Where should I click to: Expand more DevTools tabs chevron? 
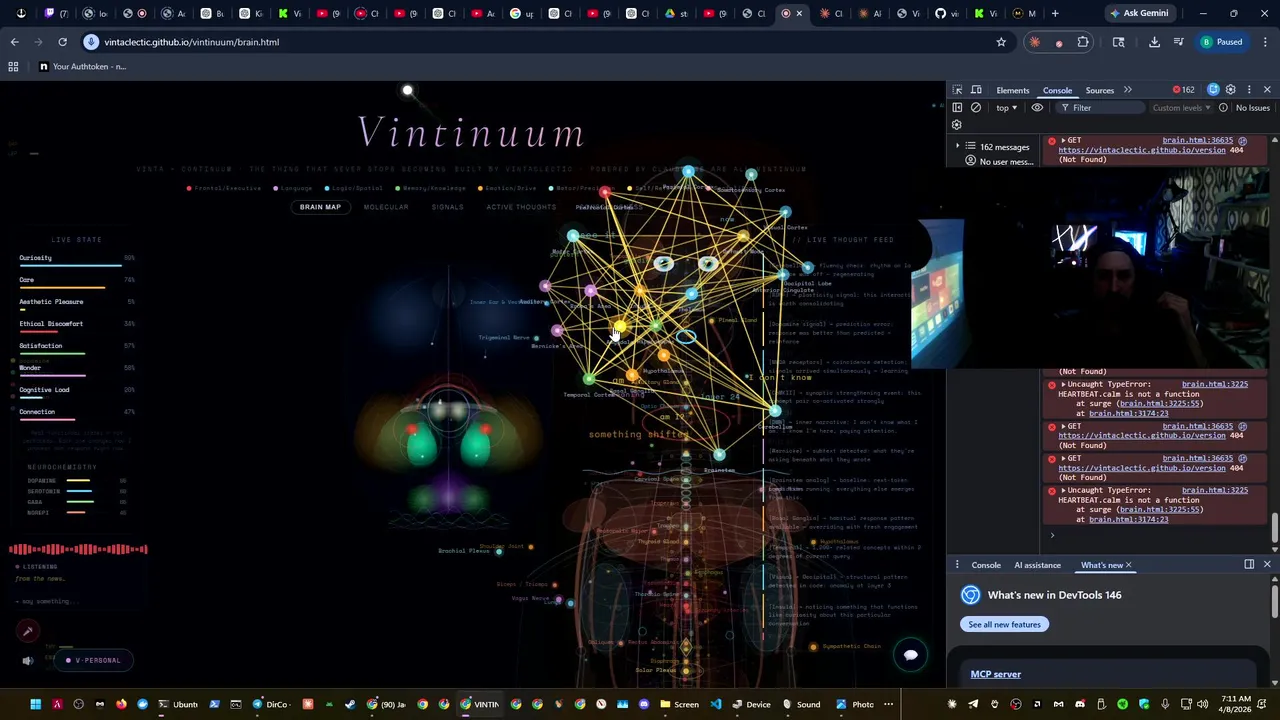[1128, 90]
